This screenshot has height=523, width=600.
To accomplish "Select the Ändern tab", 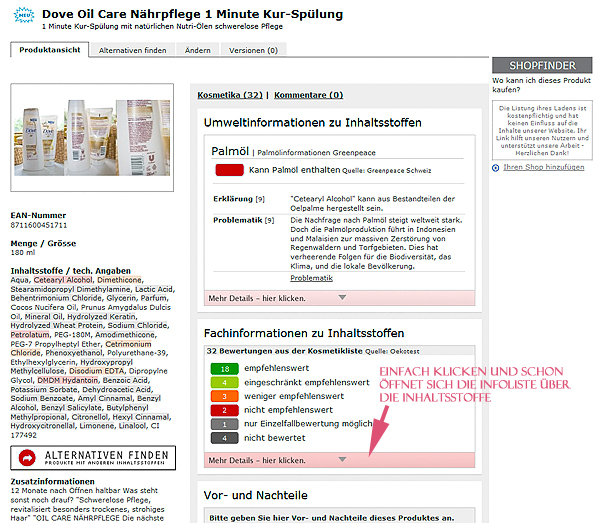I will point(198,49).
